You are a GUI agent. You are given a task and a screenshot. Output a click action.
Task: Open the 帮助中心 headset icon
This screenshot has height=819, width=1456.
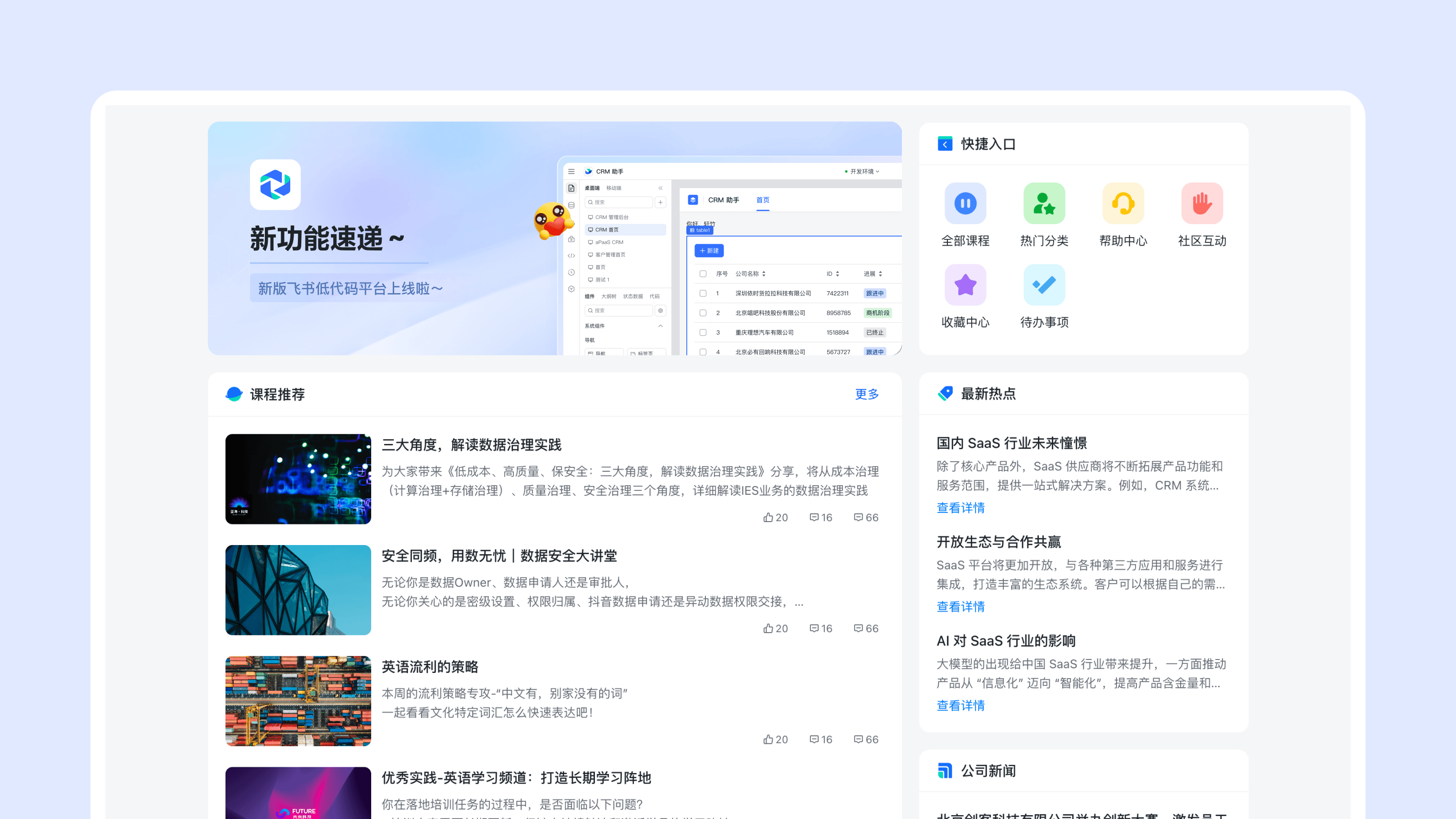click(x=1123, y=203)
